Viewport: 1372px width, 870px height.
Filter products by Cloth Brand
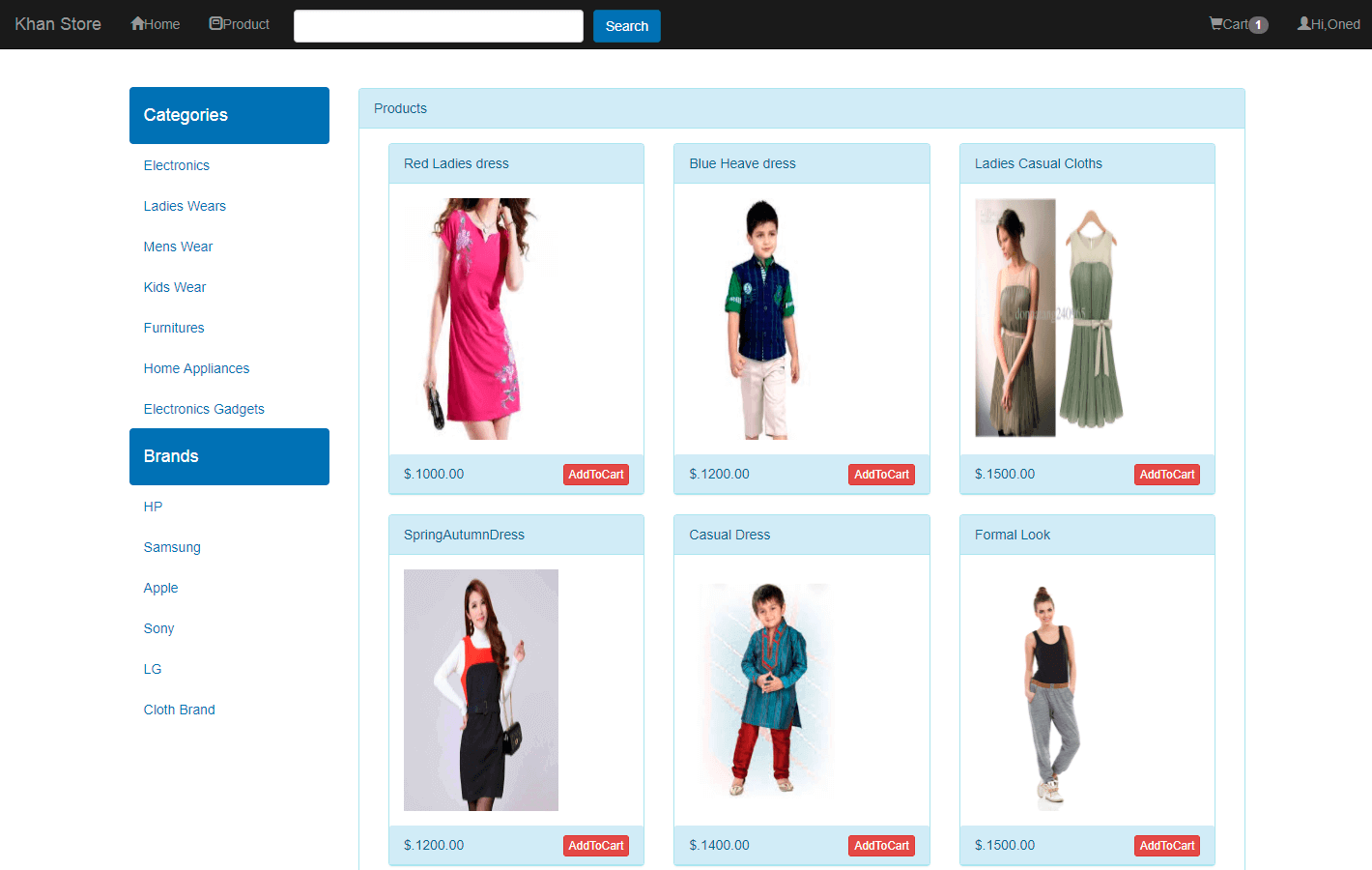point(180,710)
